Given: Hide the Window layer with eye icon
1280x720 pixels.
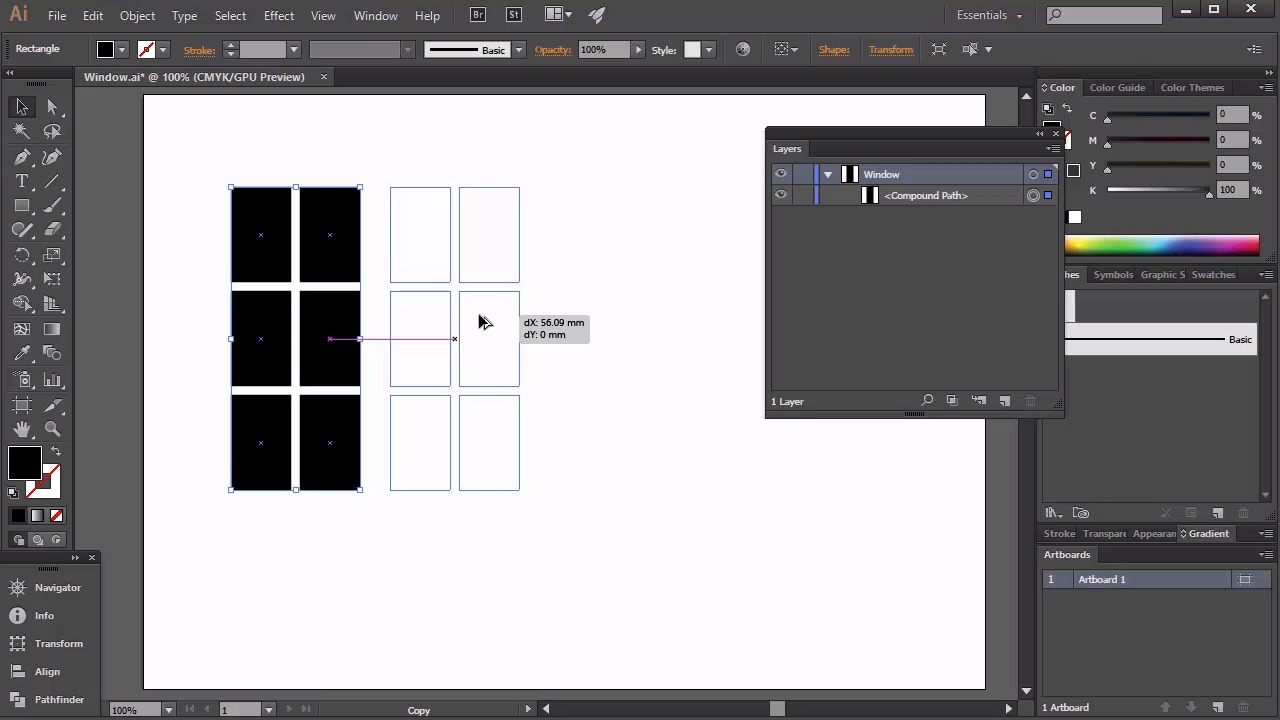Looking at the screenshot, I should tap(781, 174).
